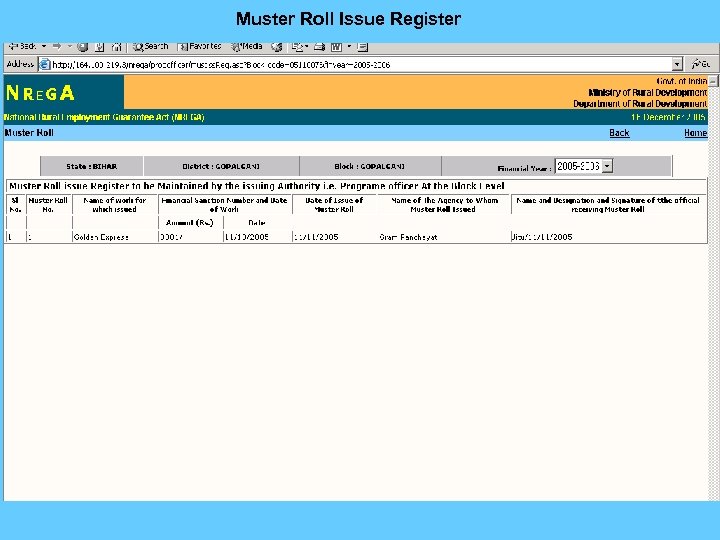720x540 pixels.
Task: Click the Back link on Muster Roll bar
Action: pyautogui.click(x=619, y=133)
